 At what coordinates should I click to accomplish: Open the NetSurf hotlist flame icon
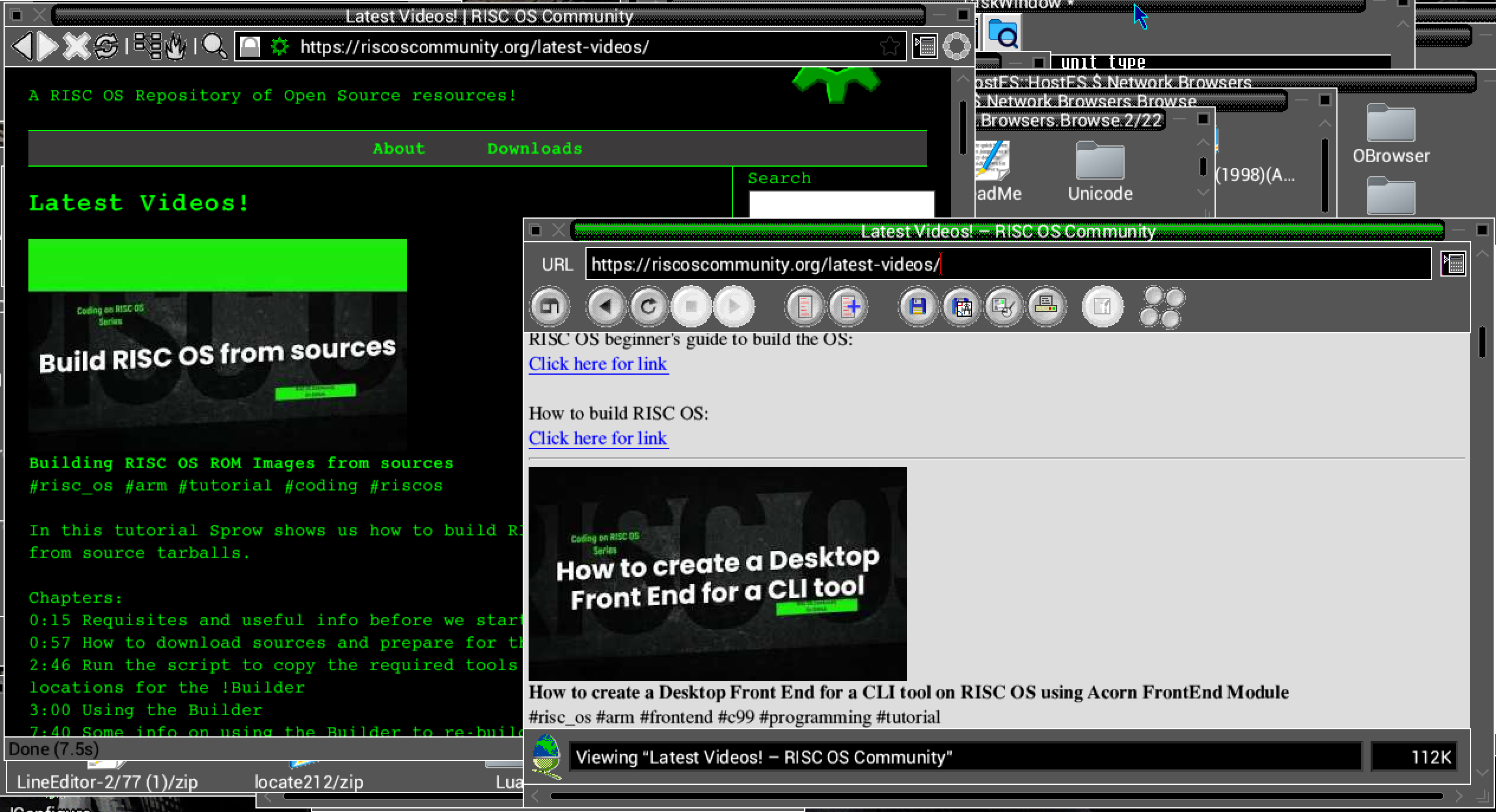[176, 47]
